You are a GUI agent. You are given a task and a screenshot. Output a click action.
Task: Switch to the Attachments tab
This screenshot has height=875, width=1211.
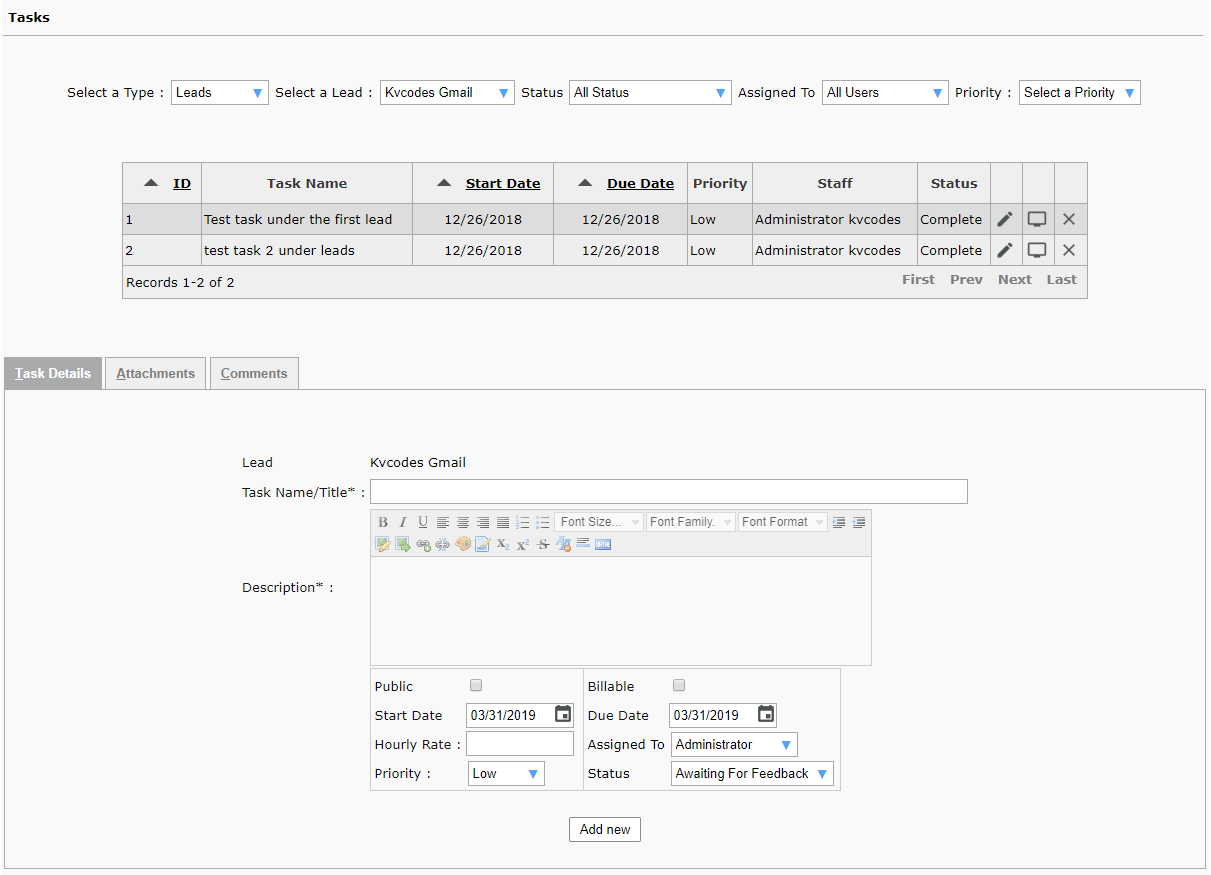tap(155, 374)
